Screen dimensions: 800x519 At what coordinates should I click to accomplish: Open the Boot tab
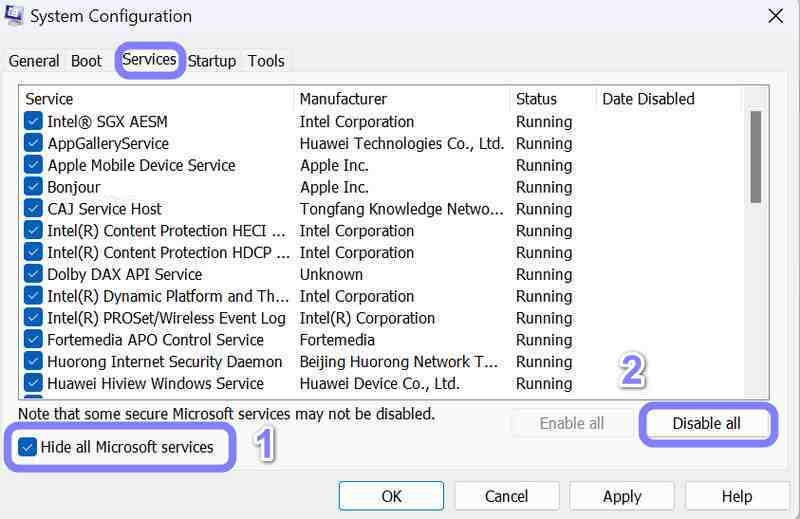tap(86, 61)
